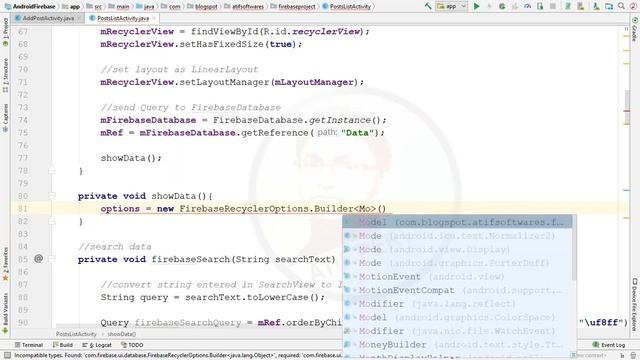Open the TODO tool window

[x=132, y=345]
